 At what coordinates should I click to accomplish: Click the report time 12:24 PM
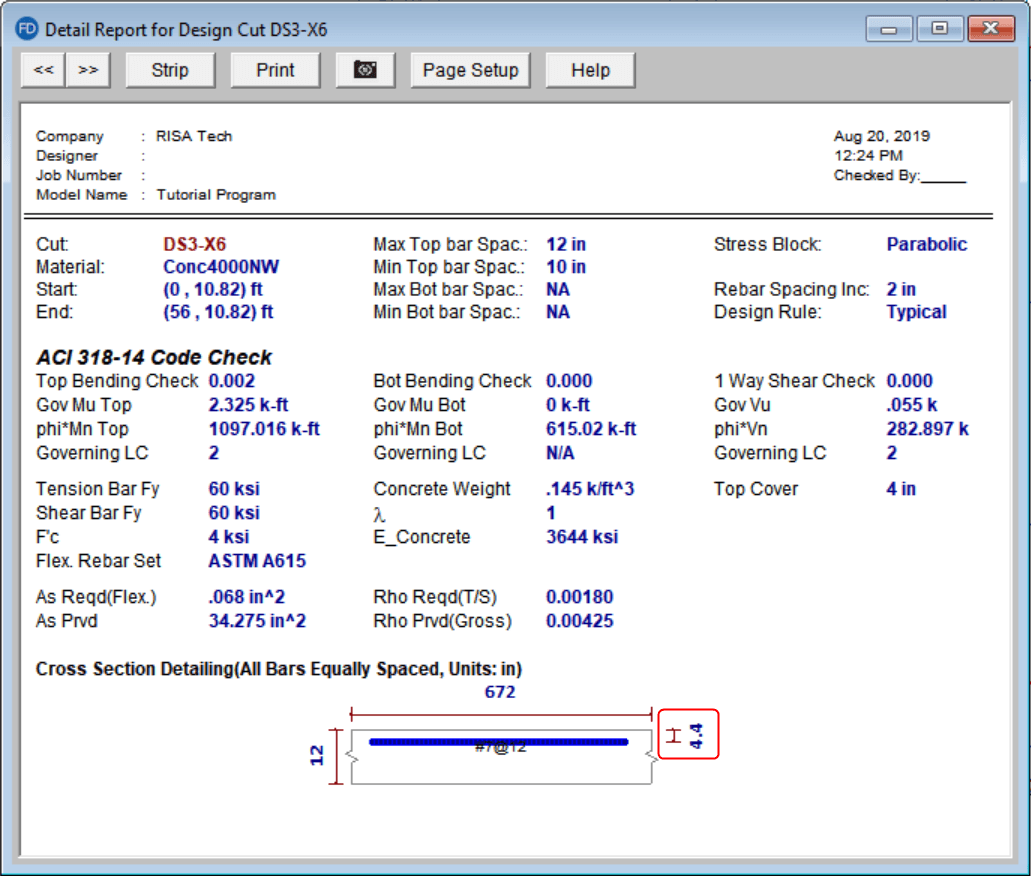click(x=868, y=156)
